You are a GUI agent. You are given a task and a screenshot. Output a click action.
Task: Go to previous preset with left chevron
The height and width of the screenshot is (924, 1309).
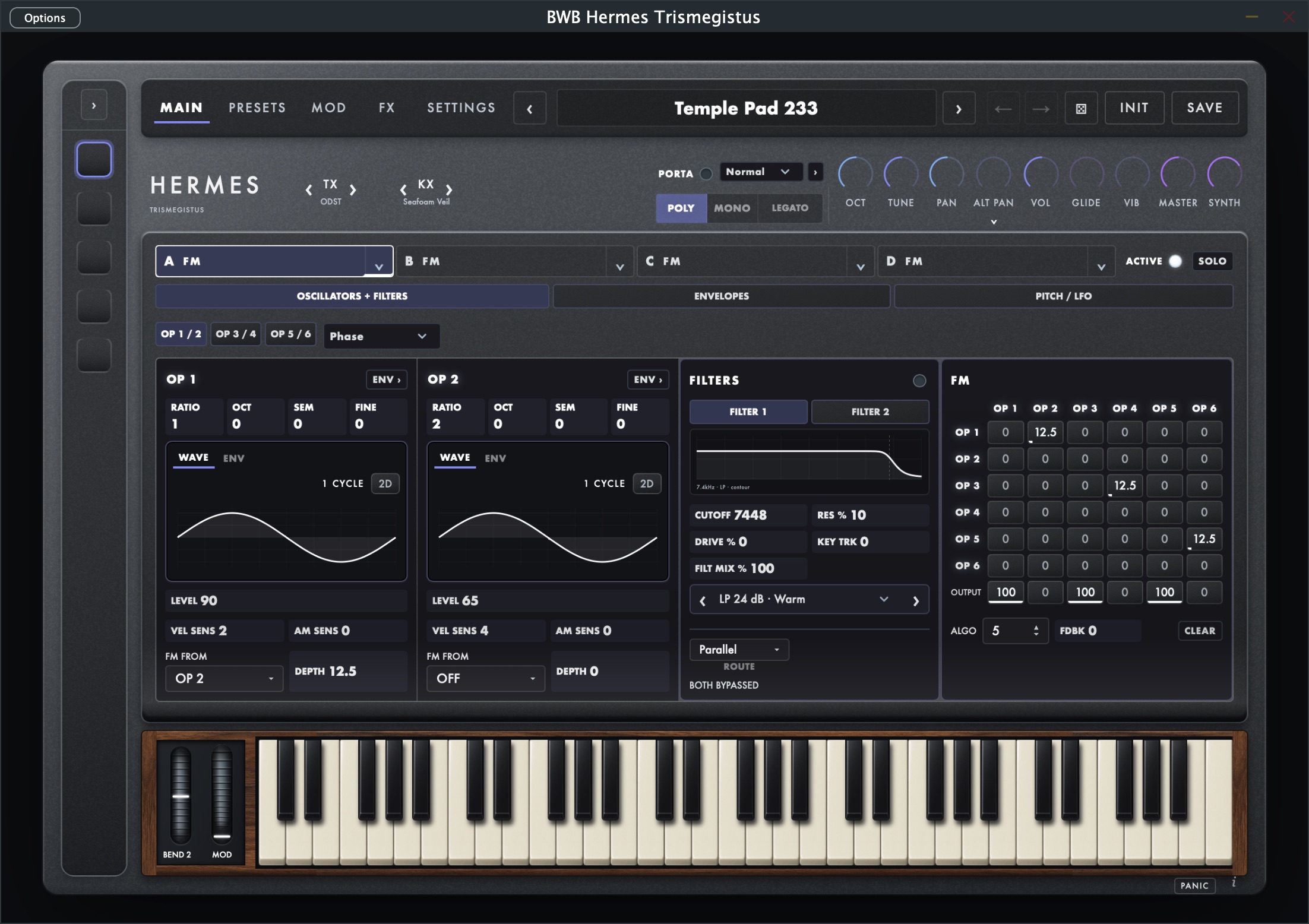click(x=530, y=109)
